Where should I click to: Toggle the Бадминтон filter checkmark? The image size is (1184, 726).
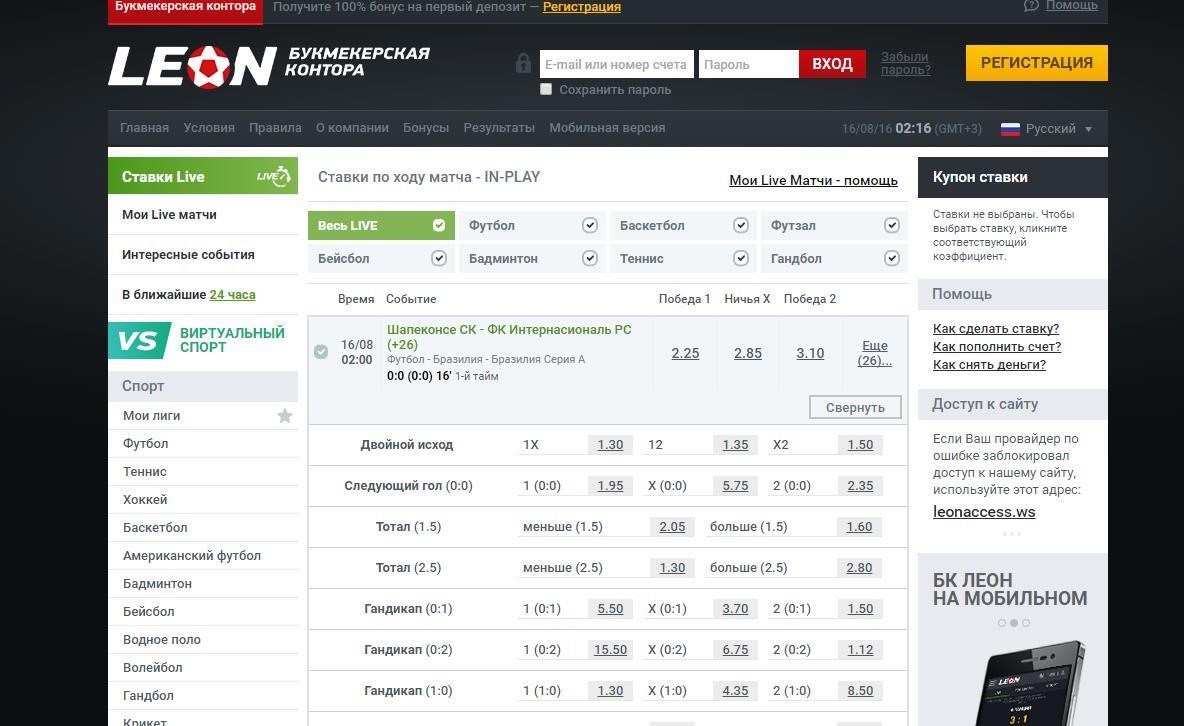(590, 258)
